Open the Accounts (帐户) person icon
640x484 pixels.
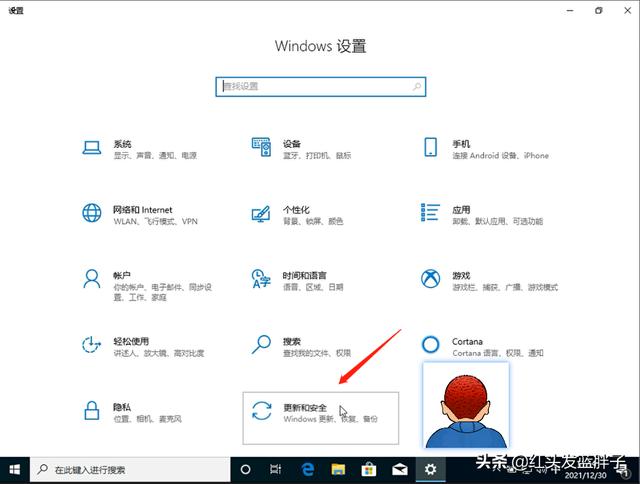[x=92, y=279]
